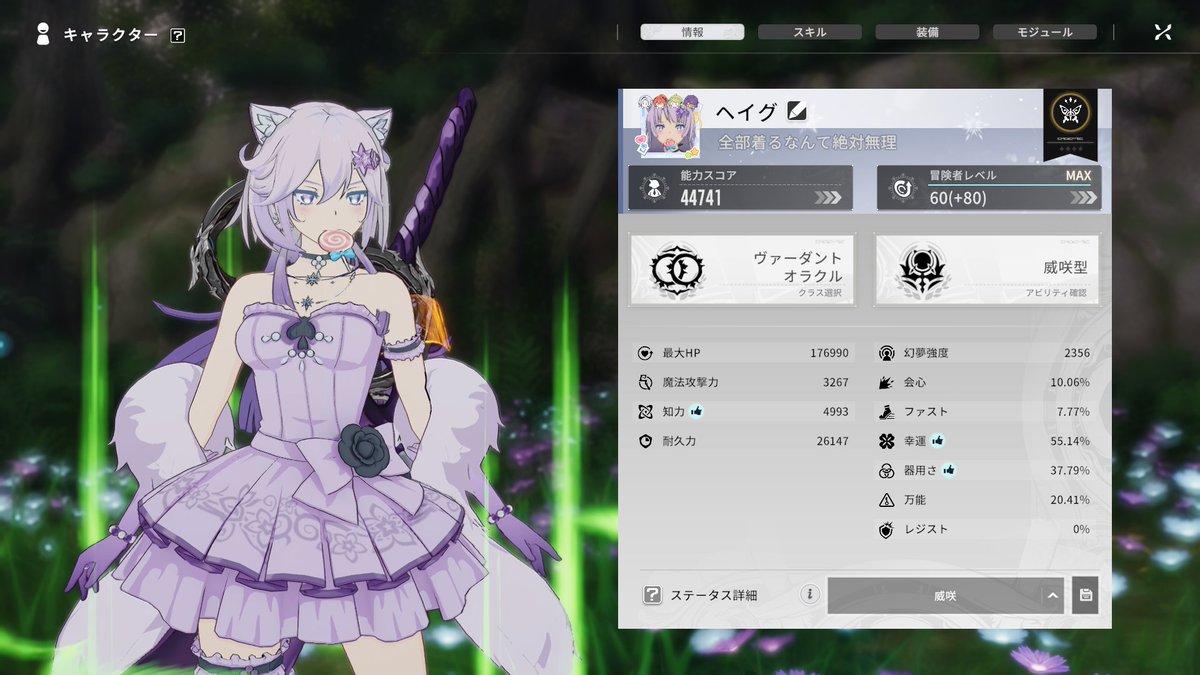Expand 能力スコア triple chevron arrows
Screen dimensions: 1200x675
(828, 197)
